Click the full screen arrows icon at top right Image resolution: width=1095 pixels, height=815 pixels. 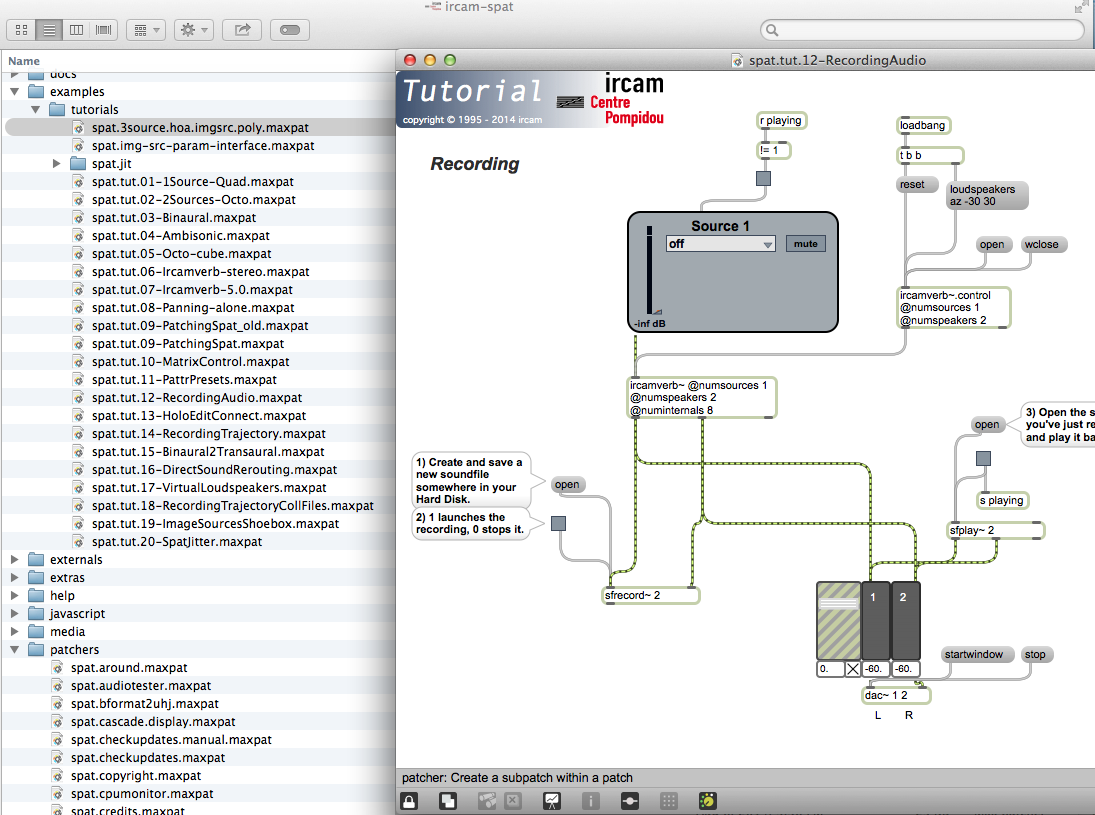pyautogui.click(x=1080, y=7)
